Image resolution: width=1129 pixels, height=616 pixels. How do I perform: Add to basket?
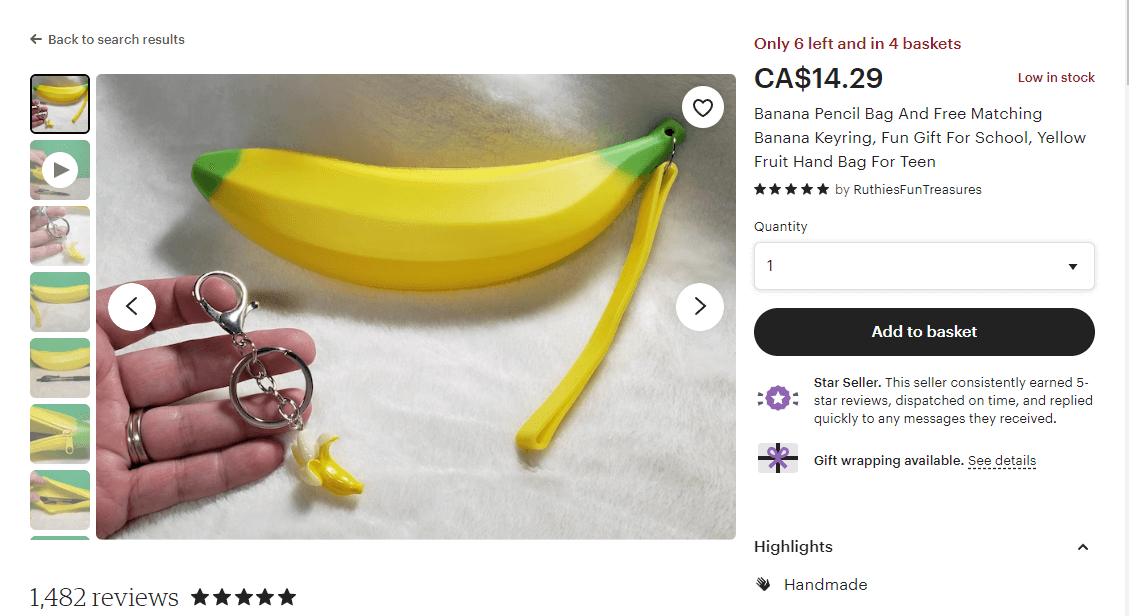(924, 332)
